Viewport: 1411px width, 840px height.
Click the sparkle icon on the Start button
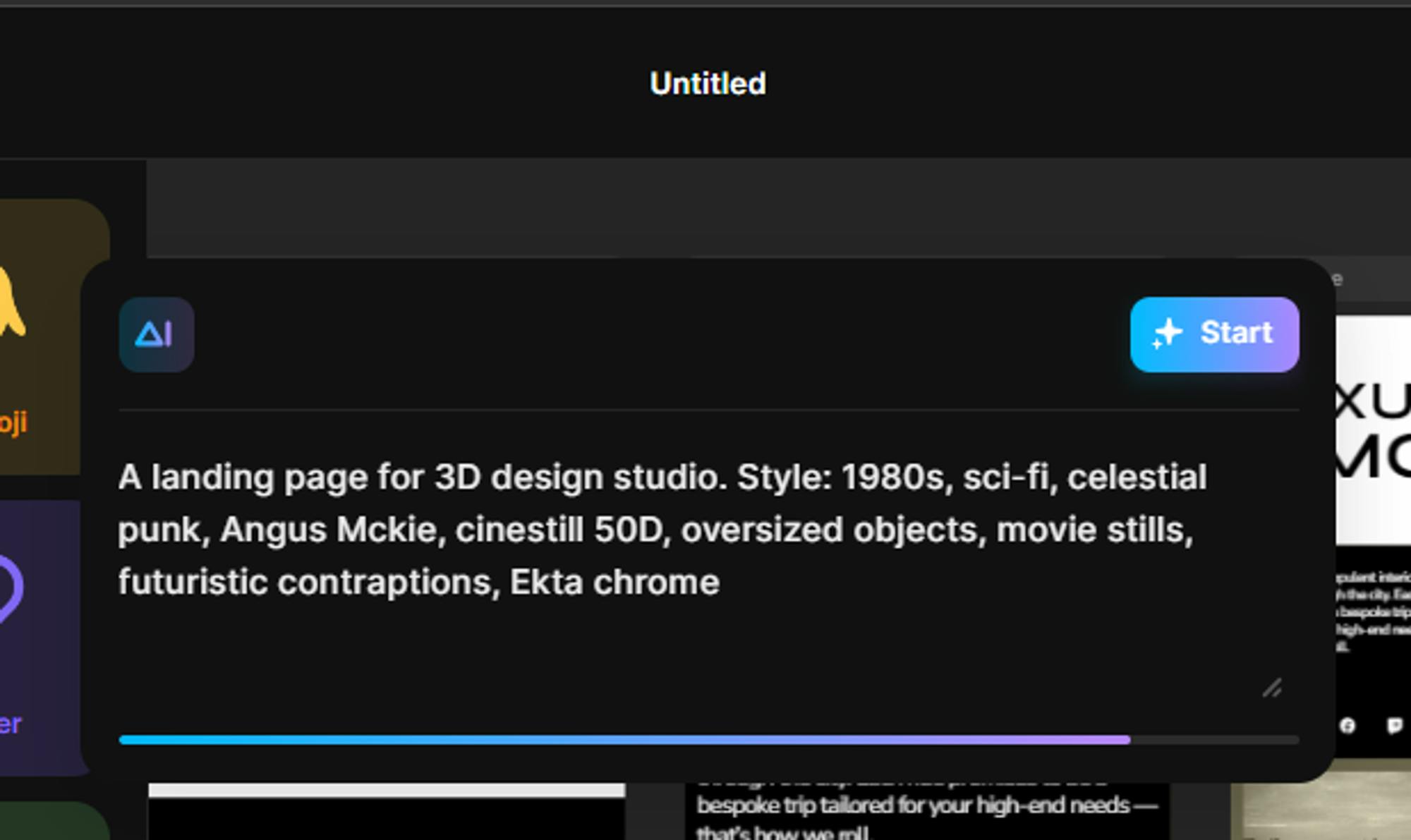pyautogui.click(x=1167, y=334)
